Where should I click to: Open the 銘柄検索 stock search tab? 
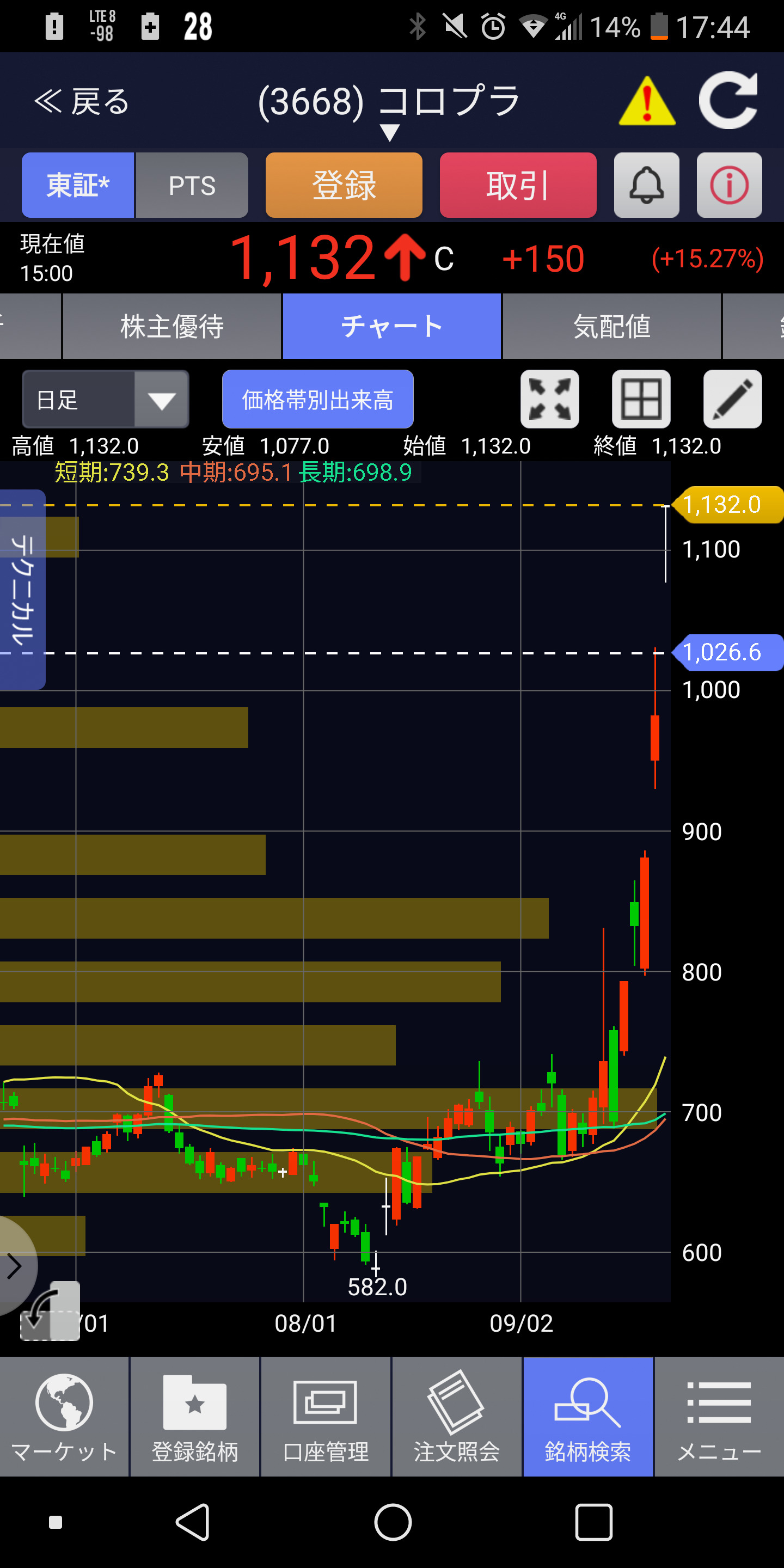click(588, 1417)
